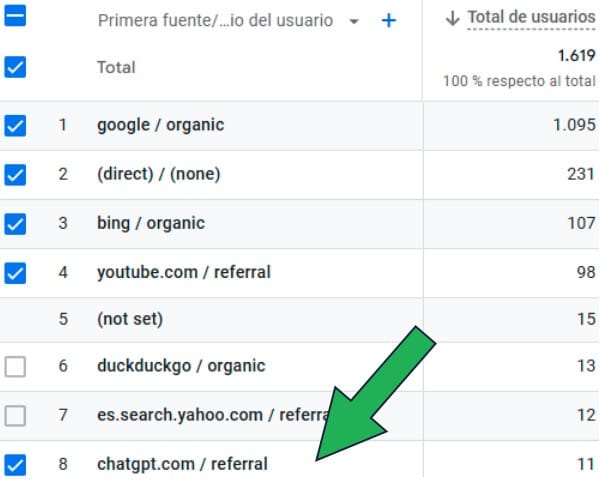Deselect the (direct) / (none) row checkbox
This screenshot has width=600, height=481.
tap(15, 174)
